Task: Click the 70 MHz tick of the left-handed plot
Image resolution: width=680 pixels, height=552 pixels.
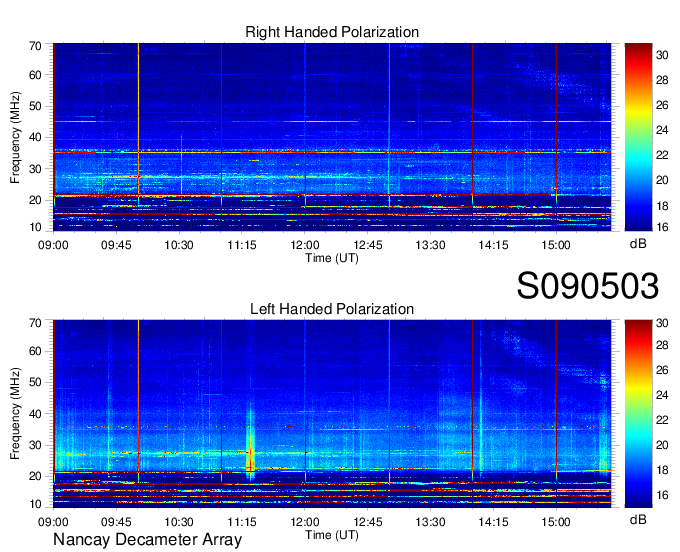Action: 35,323
